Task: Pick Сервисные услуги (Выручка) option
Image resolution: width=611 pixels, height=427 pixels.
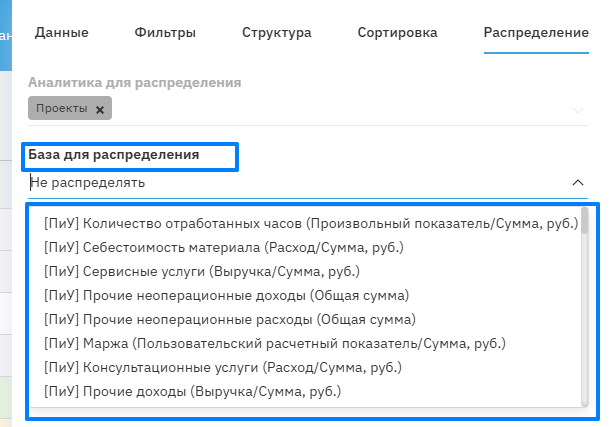Action: tap(202, 271)
